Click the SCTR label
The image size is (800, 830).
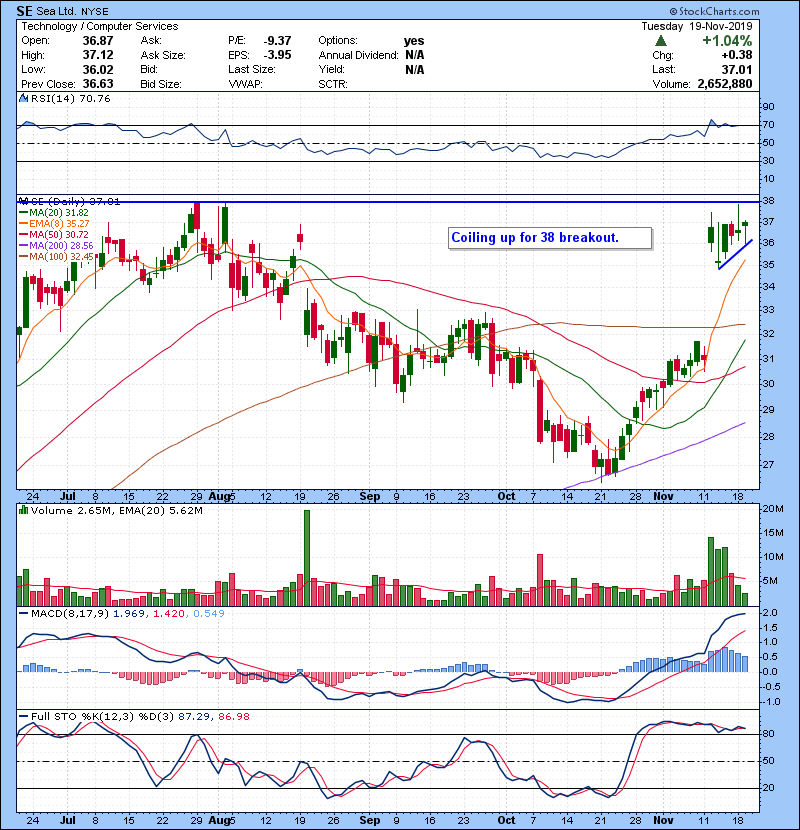[333, 84]
